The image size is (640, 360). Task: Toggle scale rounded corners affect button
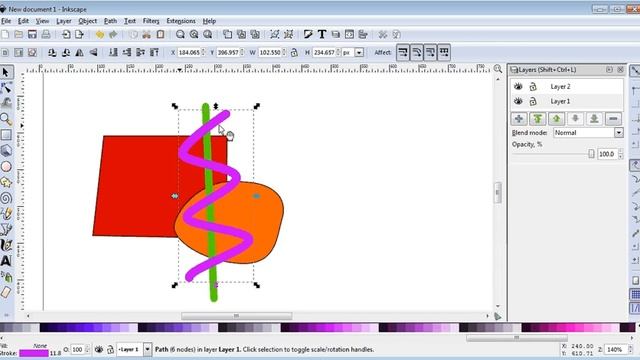[x=417, y=53]
